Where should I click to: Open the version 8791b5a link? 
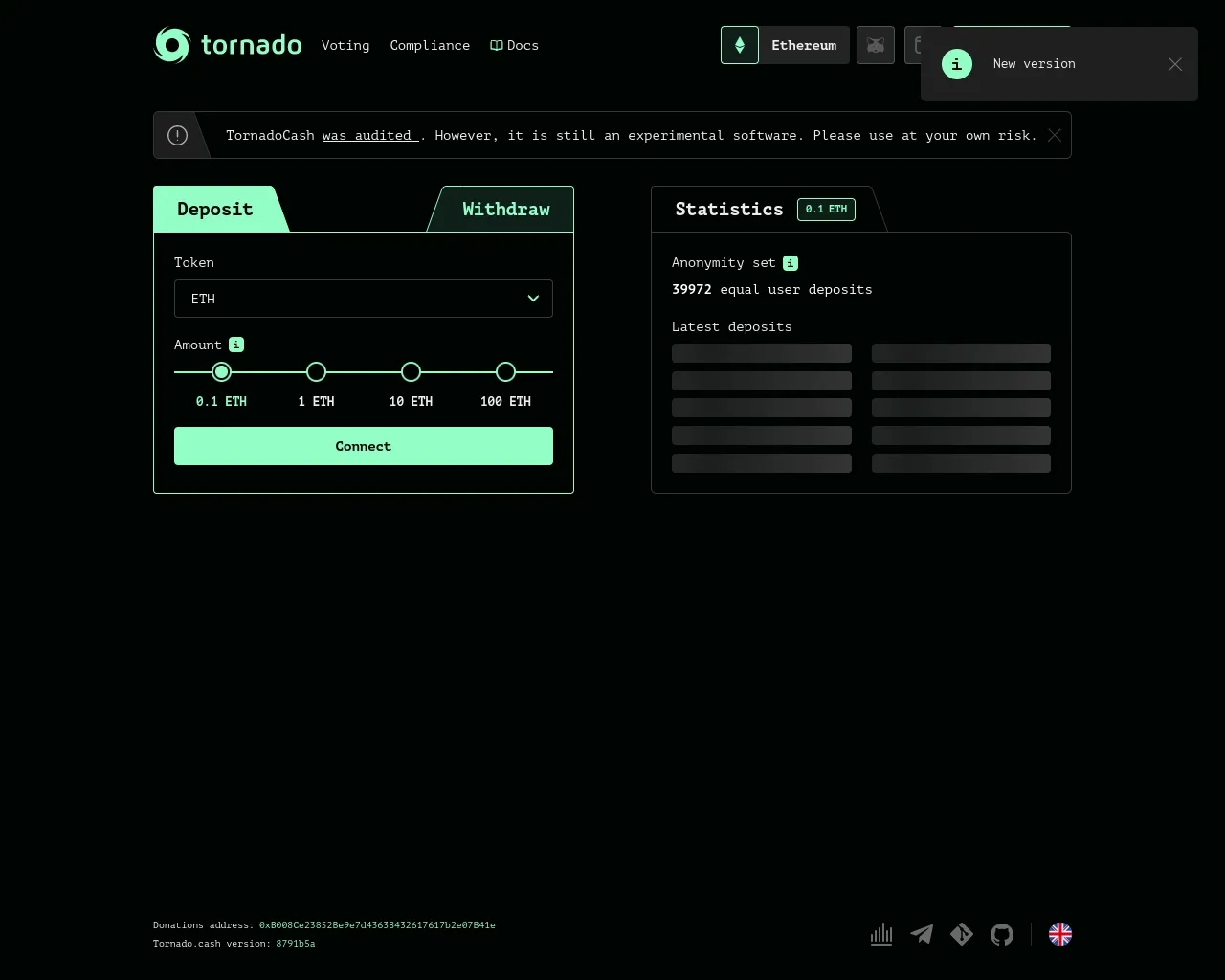point(296,944)
